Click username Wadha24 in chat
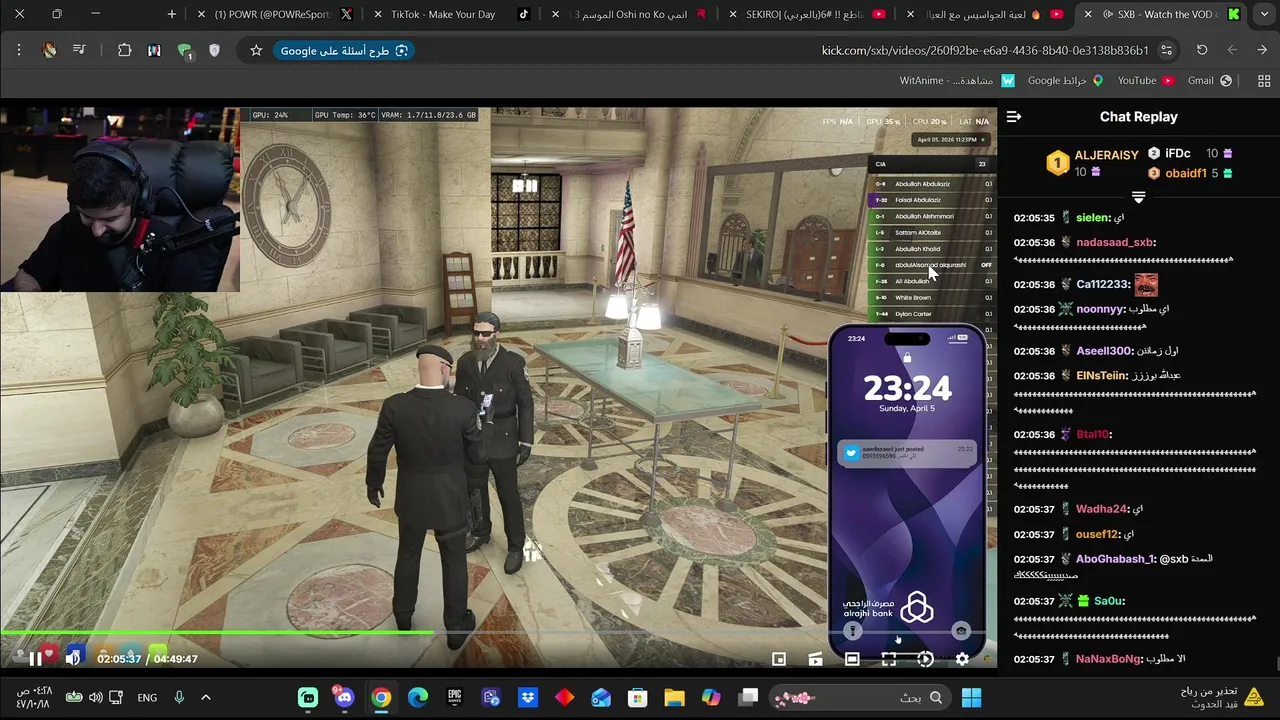This screenshot has width=1280, height=720. [x=1102, y=509]
